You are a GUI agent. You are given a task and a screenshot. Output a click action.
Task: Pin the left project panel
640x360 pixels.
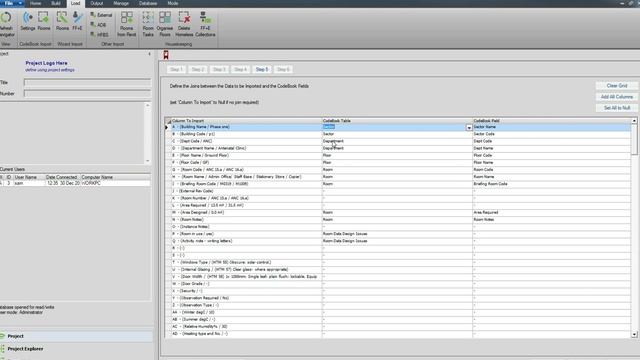149,54
